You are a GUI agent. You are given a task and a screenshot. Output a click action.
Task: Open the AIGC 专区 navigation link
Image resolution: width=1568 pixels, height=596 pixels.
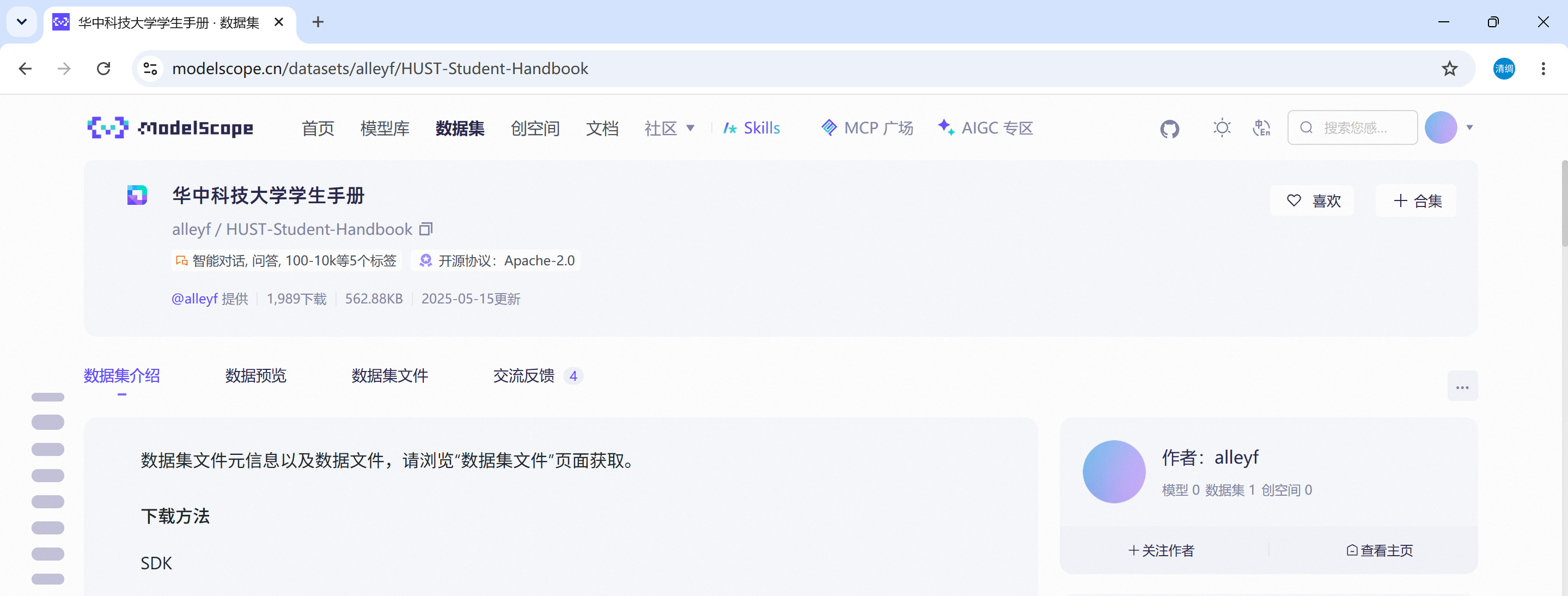(x=985, y=129)
